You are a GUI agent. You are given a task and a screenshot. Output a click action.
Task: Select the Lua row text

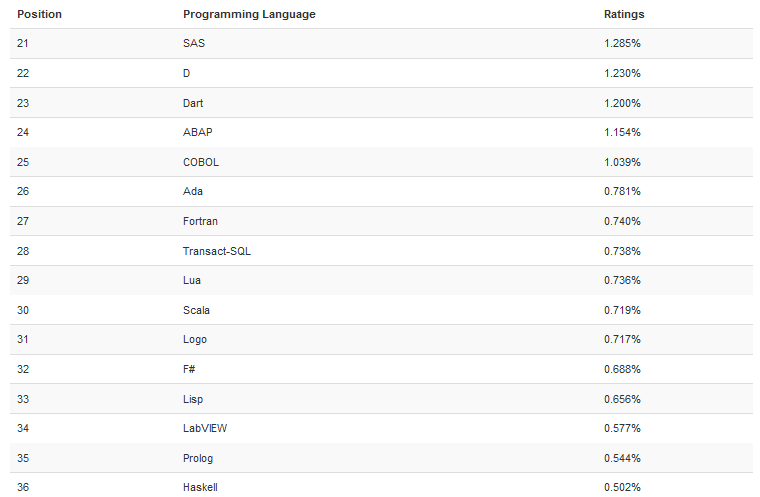[191, 281]
